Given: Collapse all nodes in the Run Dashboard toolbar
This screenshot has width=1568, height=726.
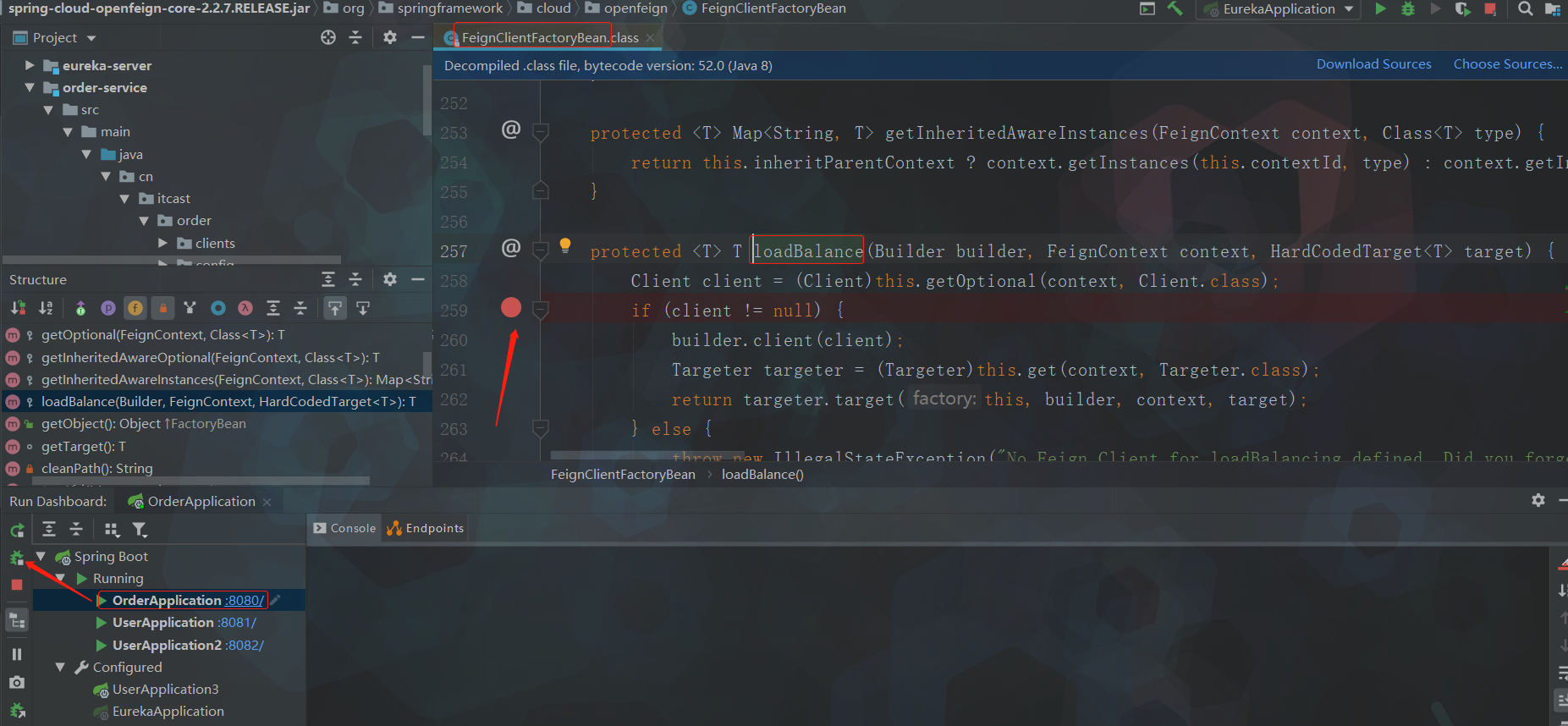Looking at the screenshot, I should tap(76, 529).
